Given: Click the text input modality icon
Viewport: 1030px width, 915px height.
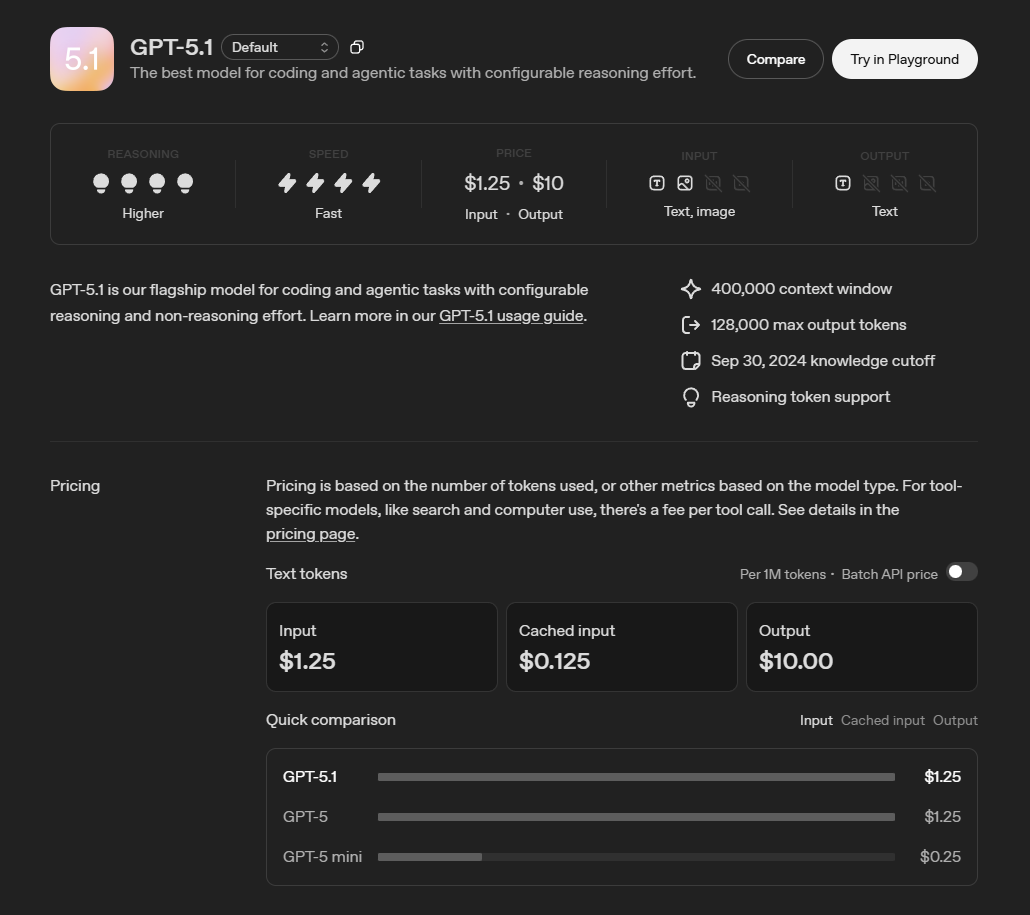Looking at the screenshot, I should pos(657,183).
